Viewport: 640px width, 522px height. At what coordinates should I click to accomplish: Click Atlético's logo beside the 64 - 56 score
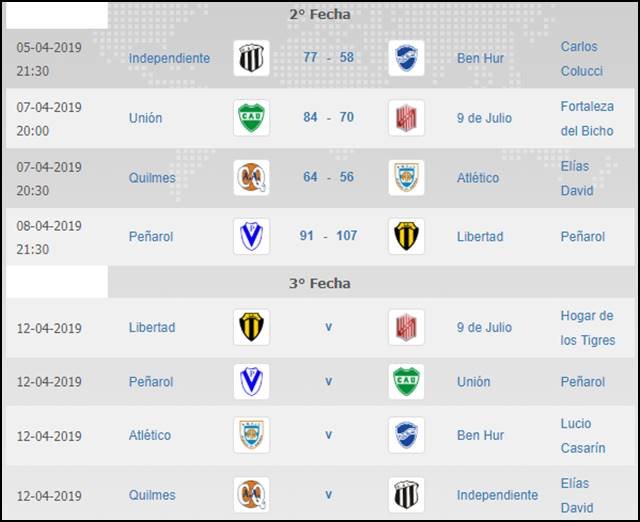(406, 178)
